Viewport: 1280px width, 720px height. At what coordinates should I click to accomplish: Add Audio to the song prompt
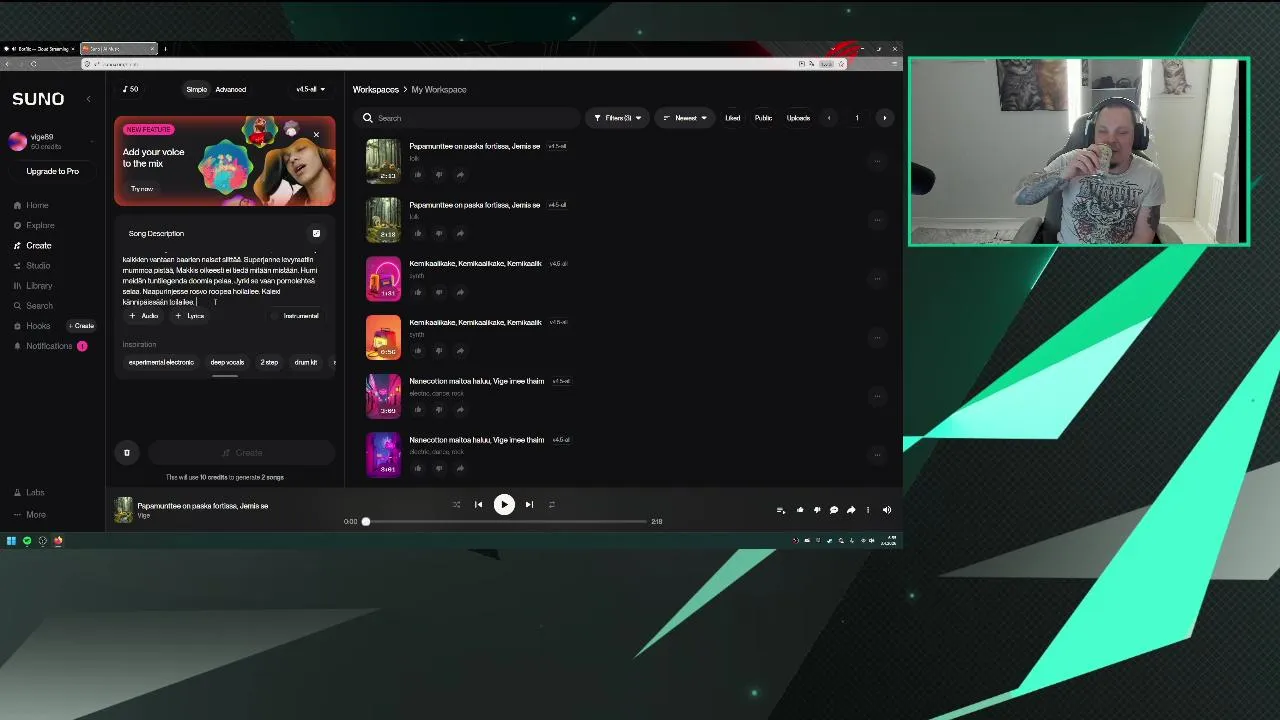point(144,316)
